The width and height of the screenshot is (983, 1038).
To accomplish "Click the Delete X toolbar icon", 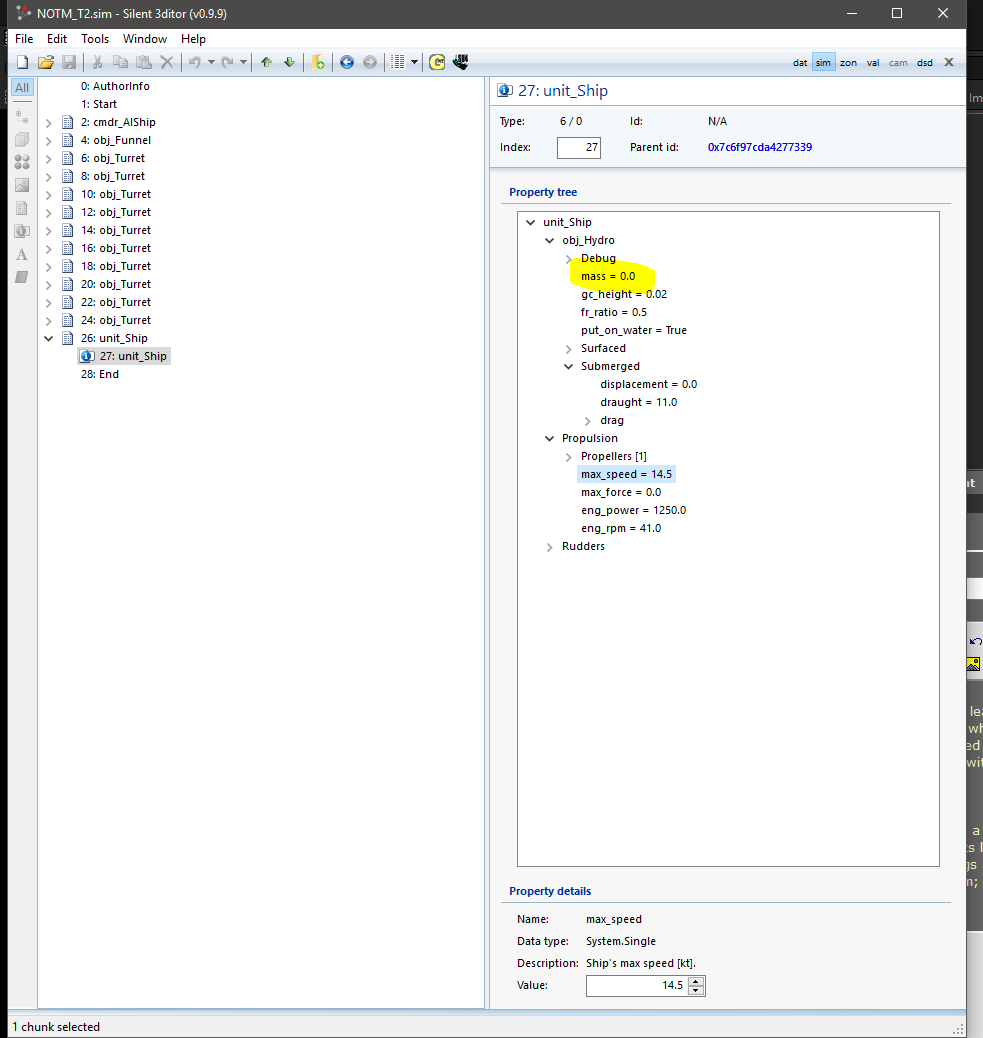I will [167, 62].
